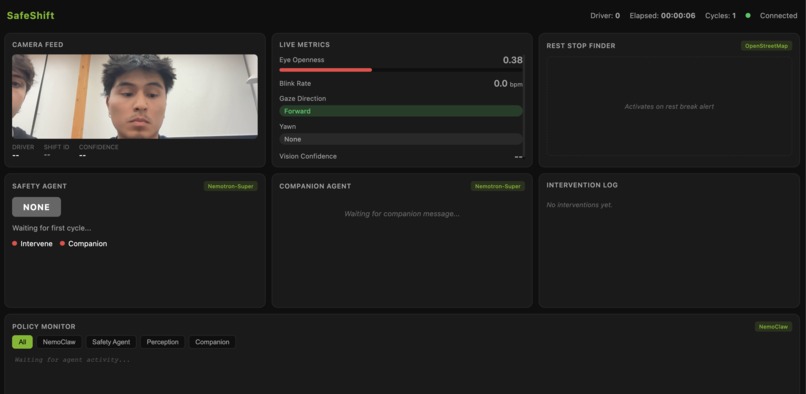Select the Companion filter tab
Image resolution: width=806 pixels, height=394 pixels.
coord(212,342)
